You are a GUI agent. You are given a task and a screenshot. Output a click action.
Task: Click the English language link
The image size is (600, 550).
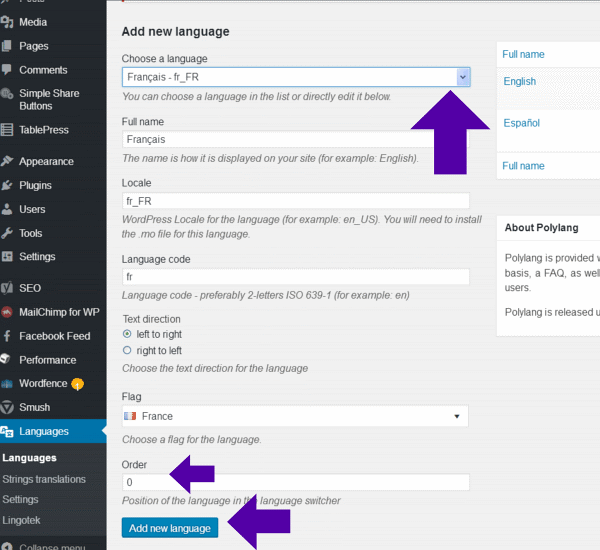click(519, 81)
